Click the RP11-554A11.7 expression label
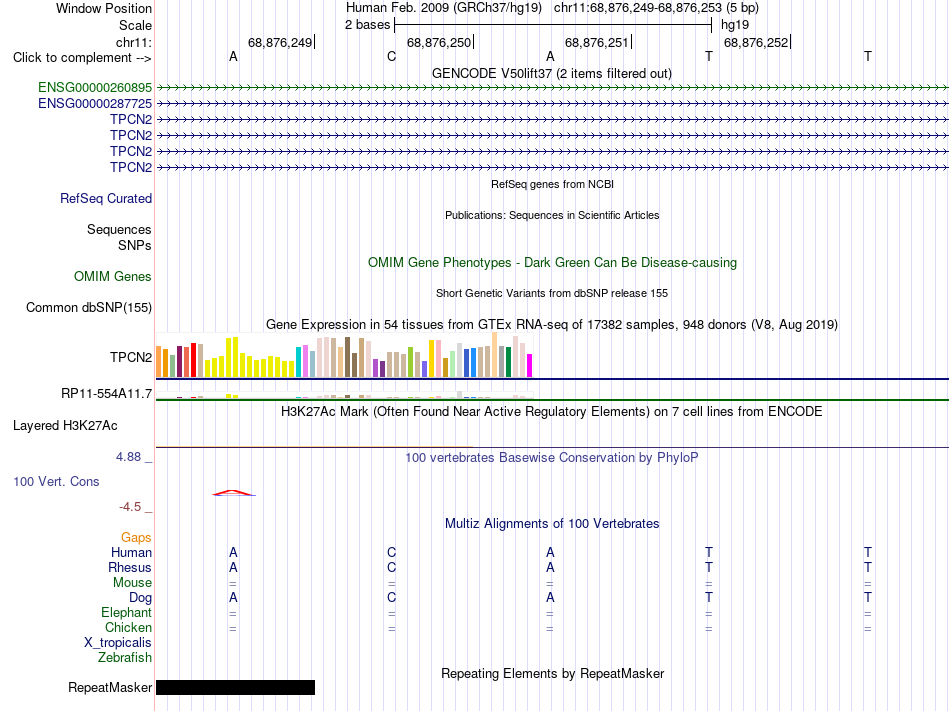Image resolution: width=950 pixels, height=711 pixels. coord(107,394)
